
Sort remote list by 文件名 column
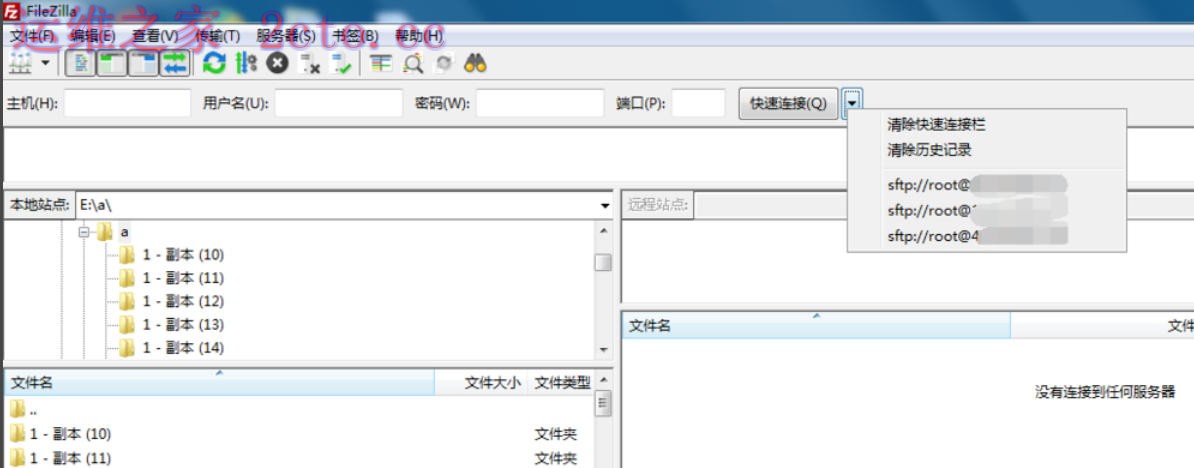(x=816, y=326)
